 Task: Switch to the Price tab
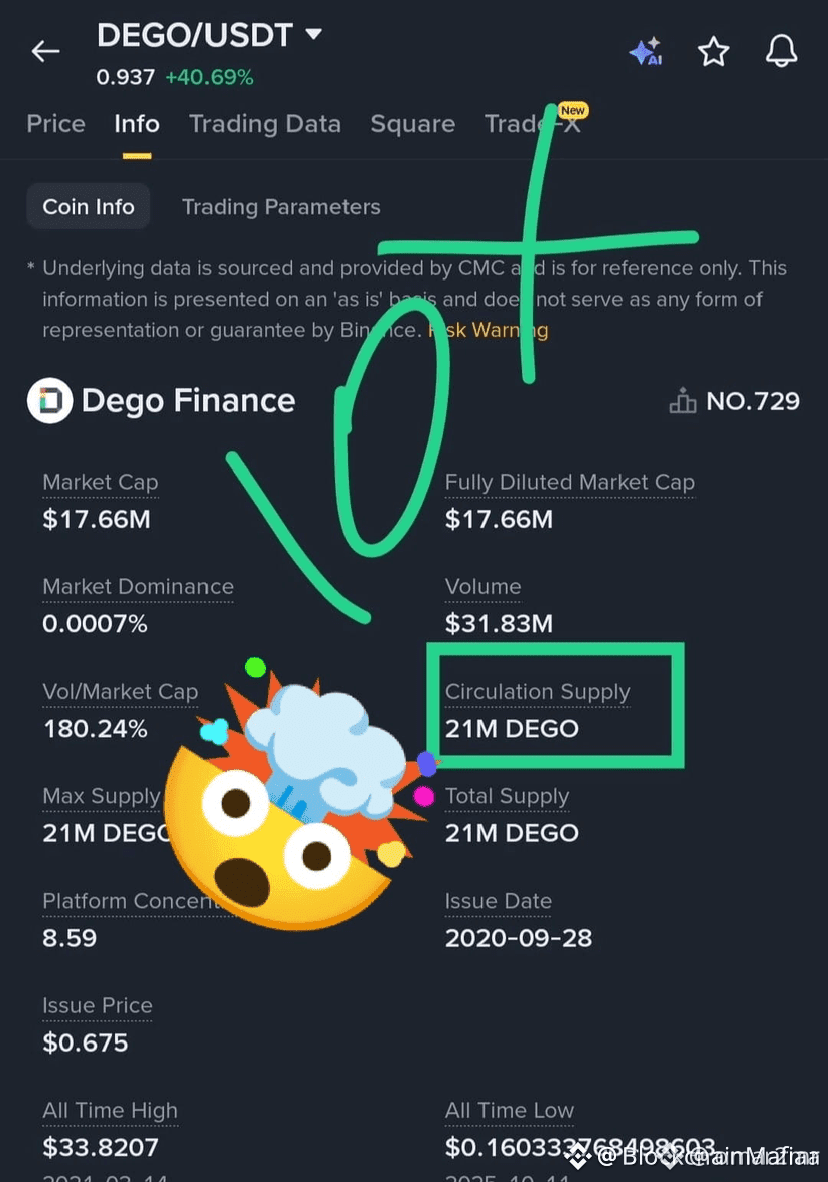(56, 124)
